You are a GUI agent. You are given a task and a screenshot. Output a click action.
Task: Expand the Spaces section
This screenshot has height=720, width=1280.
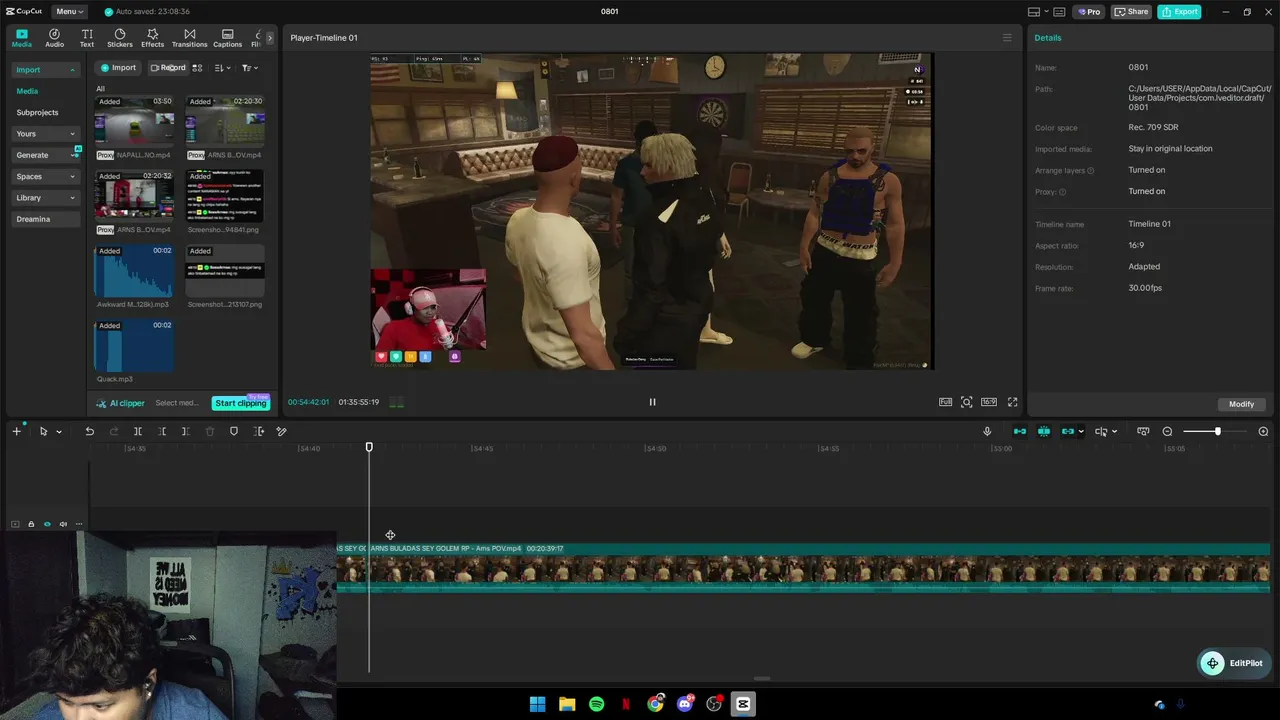(x=45, y=177)
